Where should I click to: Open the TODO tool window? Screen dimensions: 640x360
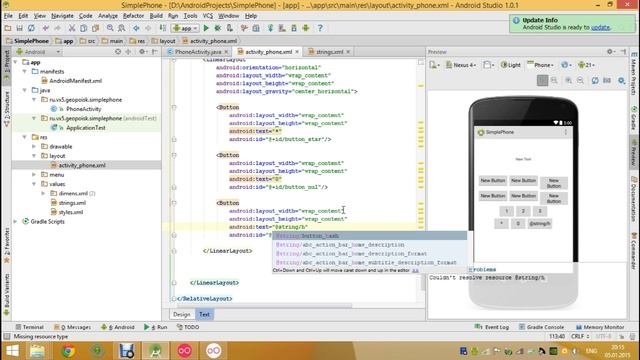pos(188,327)
